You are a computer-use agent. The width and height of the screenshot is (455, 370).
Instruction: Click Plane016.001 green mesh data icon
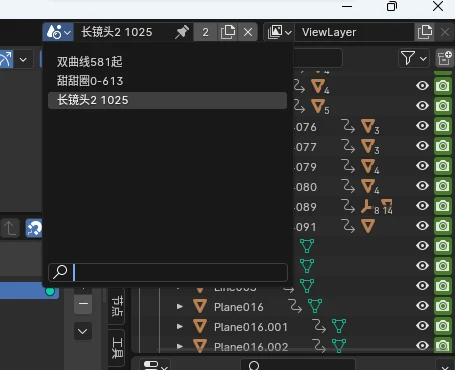click(x=339, y=326)
